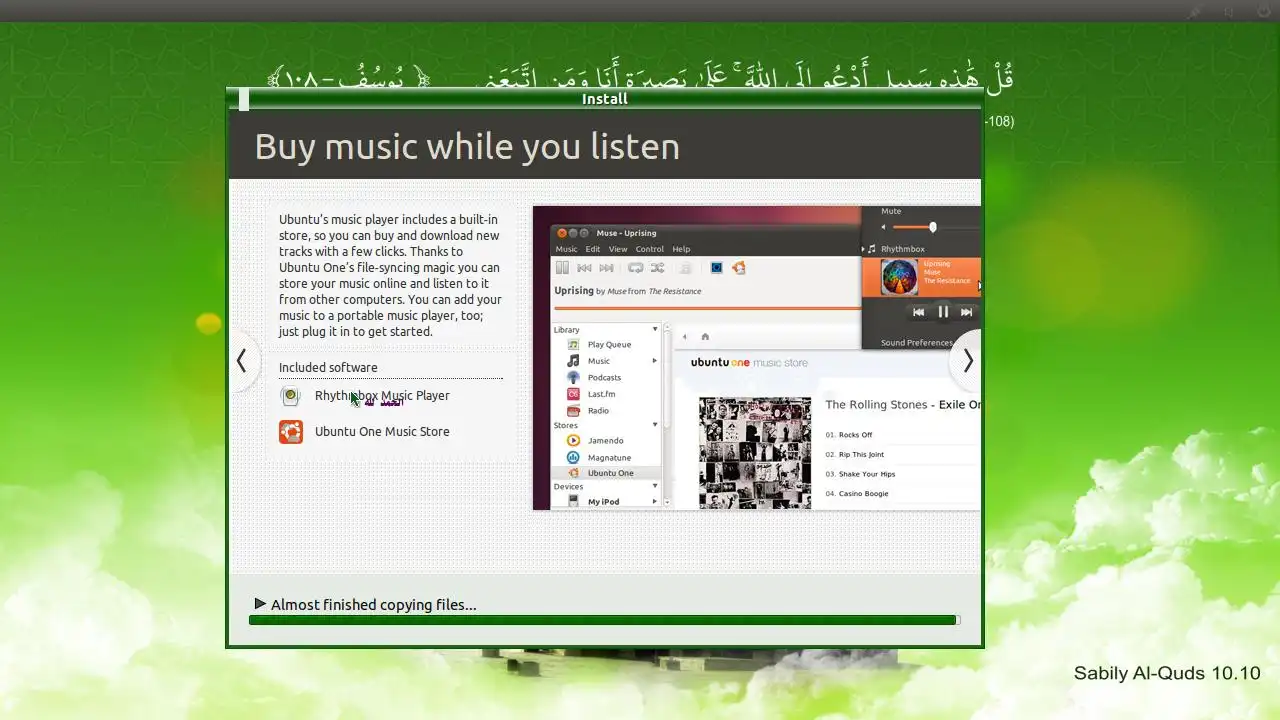Click the pause button in Rhythmbox toolbar

[562, 268]
